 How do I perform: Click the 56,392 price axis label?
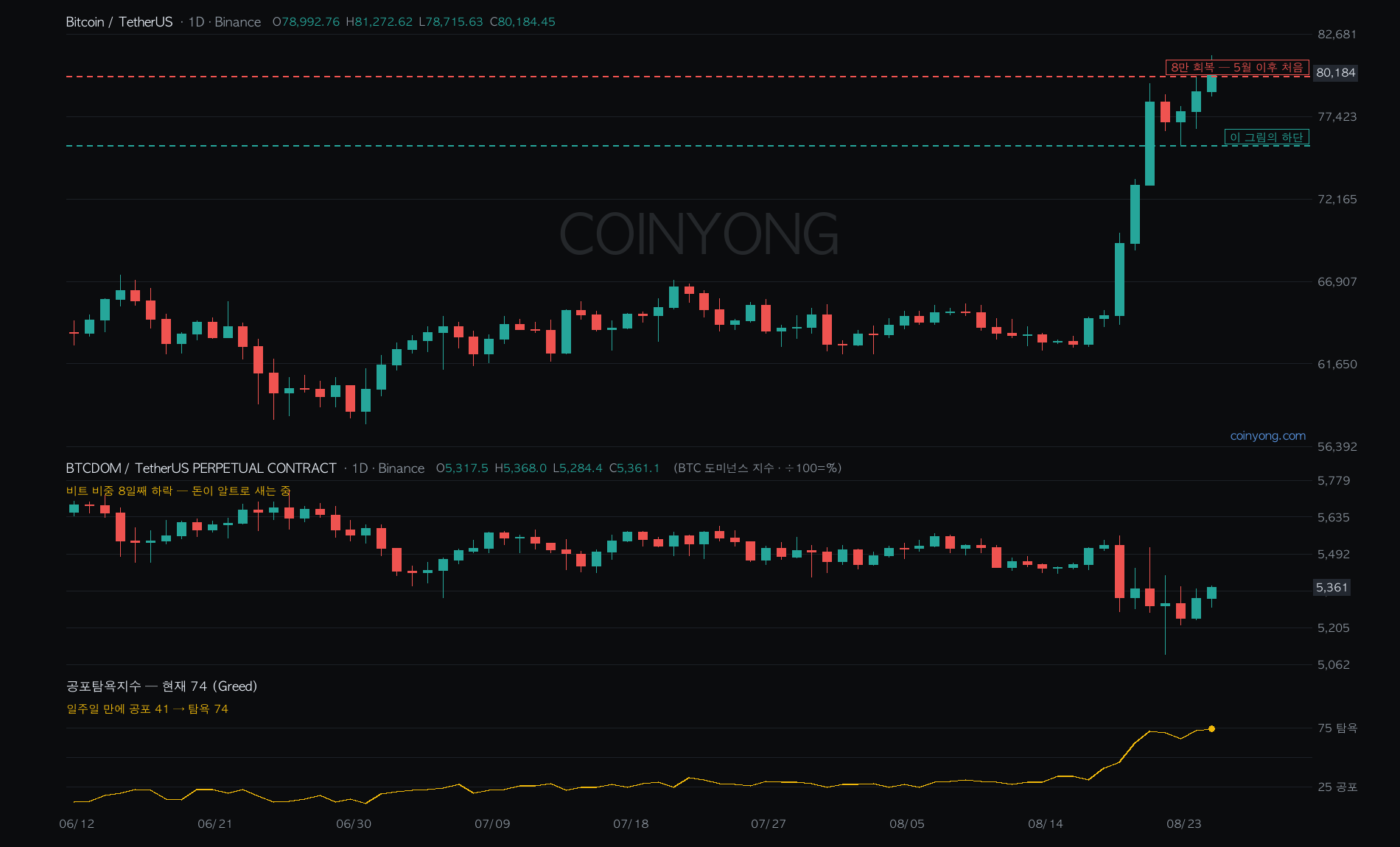pos(1337,446)
